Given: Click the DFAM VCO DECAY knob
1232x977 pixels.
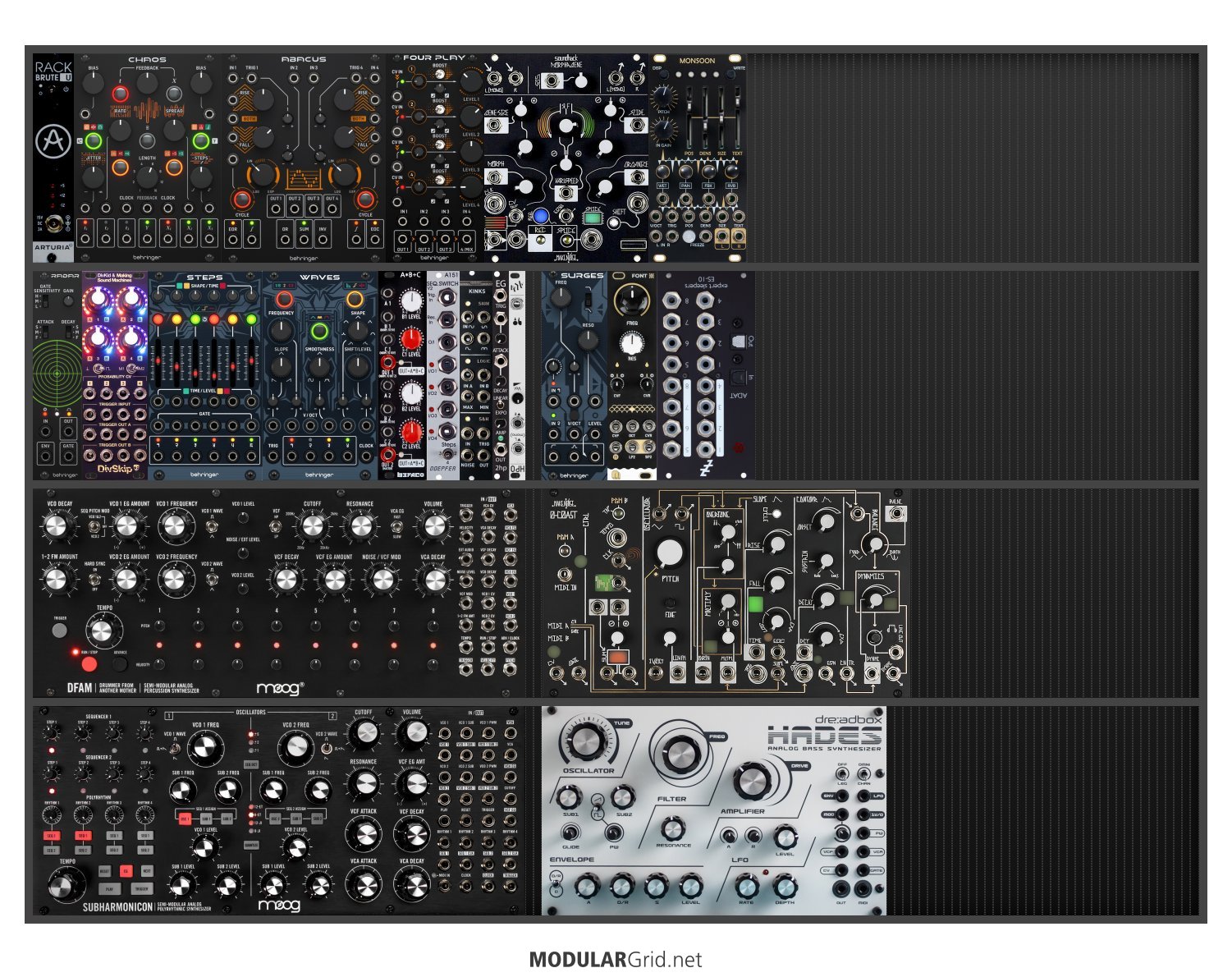Looking at the screenshot, I should (x=56, y=526).
